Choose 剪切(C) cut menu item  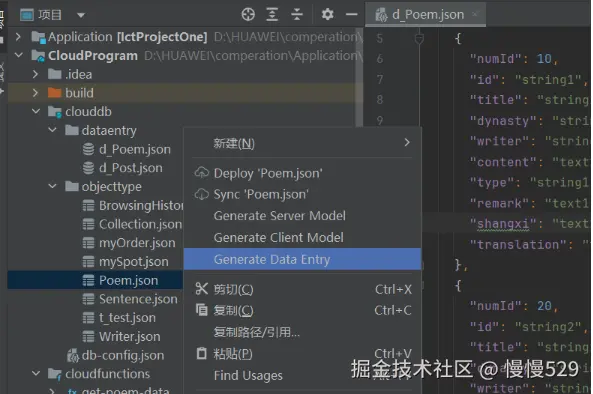(x=303, y=289)
